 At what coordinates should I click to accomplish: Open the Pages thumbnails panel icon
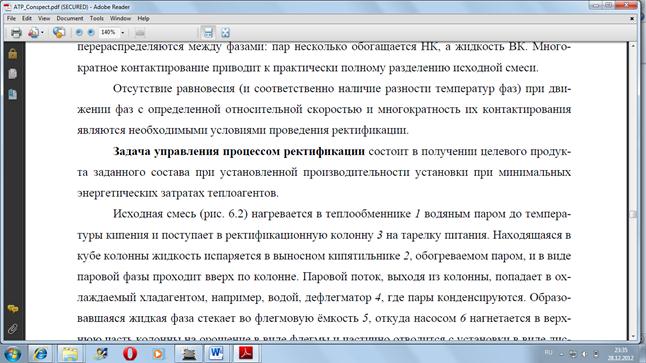(13, 74)
